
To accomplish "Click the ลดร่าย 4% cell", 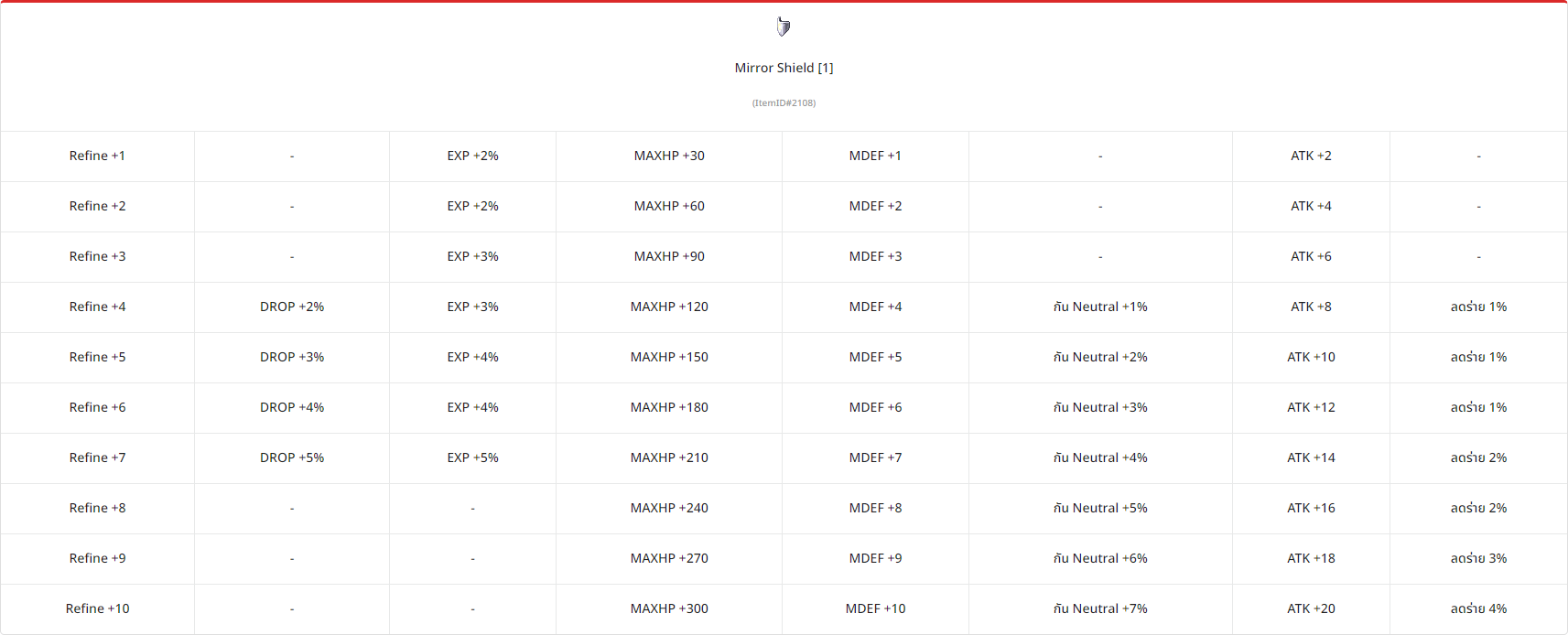I will coord(1478,608).
